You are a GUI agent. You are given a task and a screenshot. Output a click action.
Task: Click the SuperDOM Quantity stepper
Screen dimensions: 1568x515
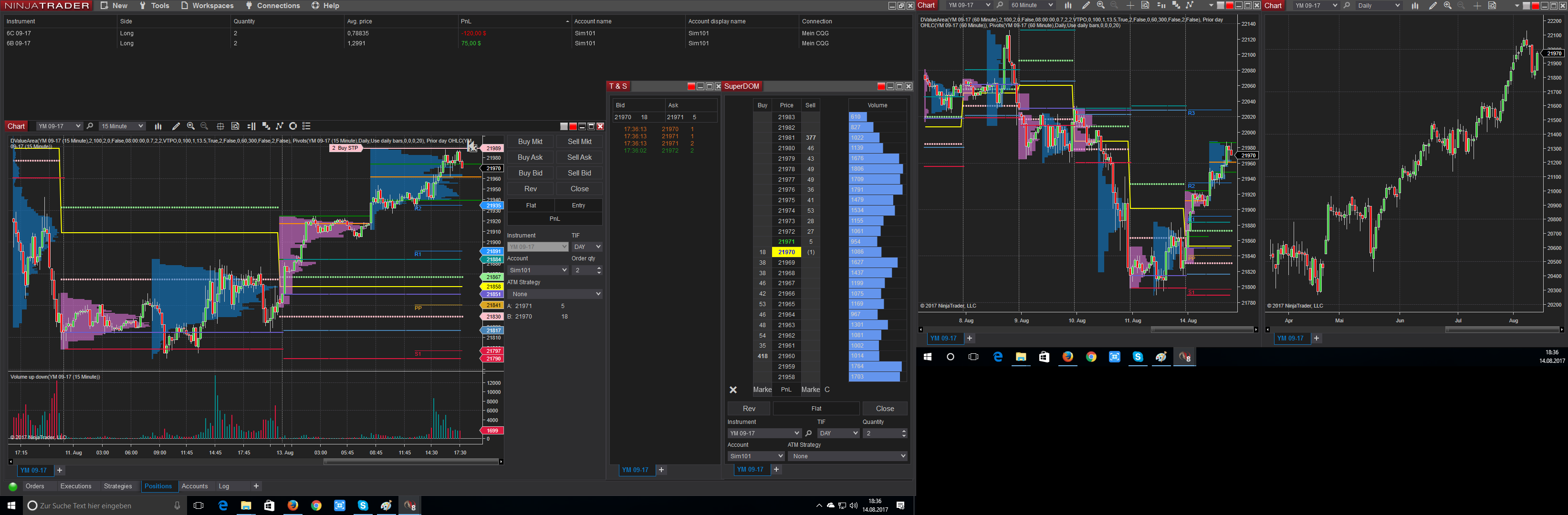click(x=904, y=433)
